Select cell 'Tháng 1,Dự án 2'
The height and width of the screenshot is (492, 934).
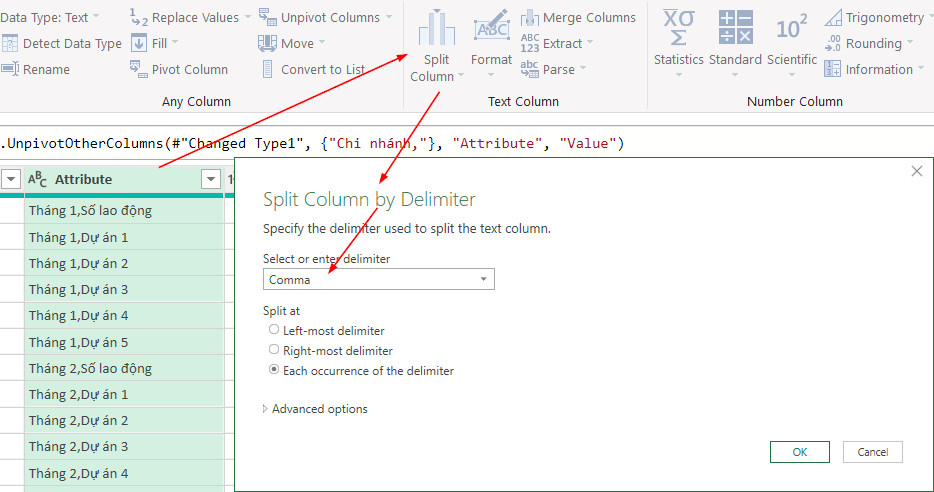point(124,263)
